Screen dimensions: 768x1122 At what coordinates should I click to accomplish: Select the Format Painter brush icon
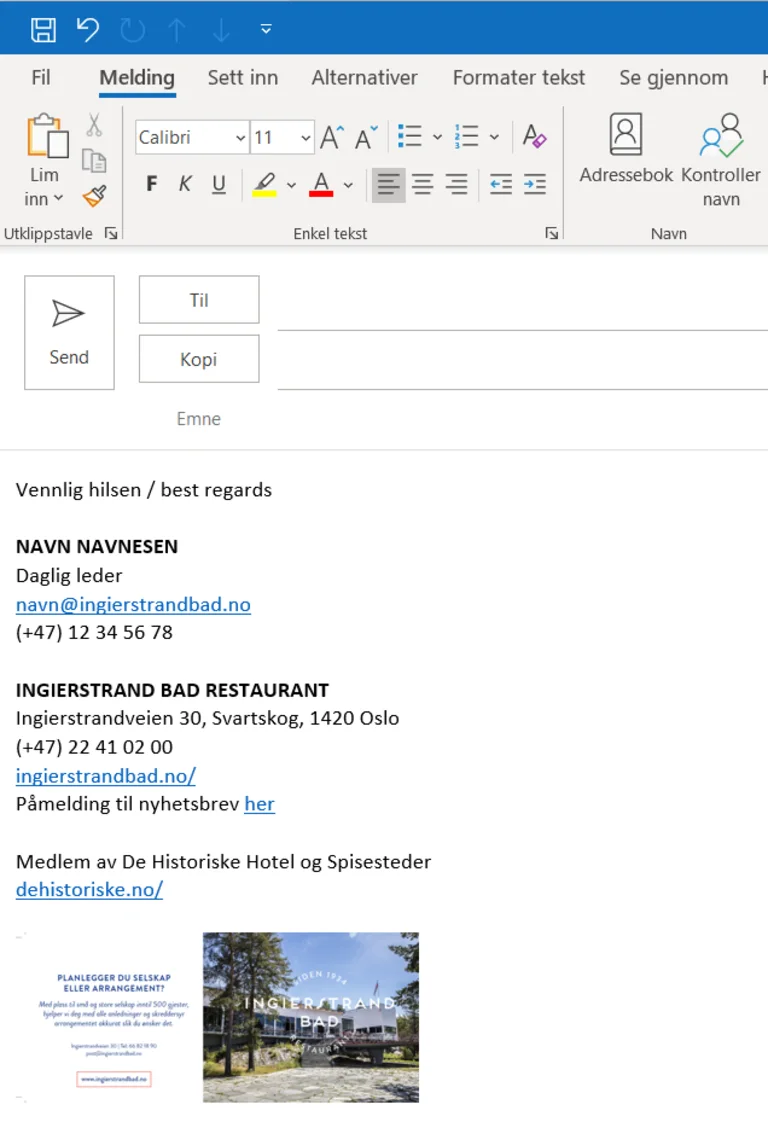pos(94,196)
